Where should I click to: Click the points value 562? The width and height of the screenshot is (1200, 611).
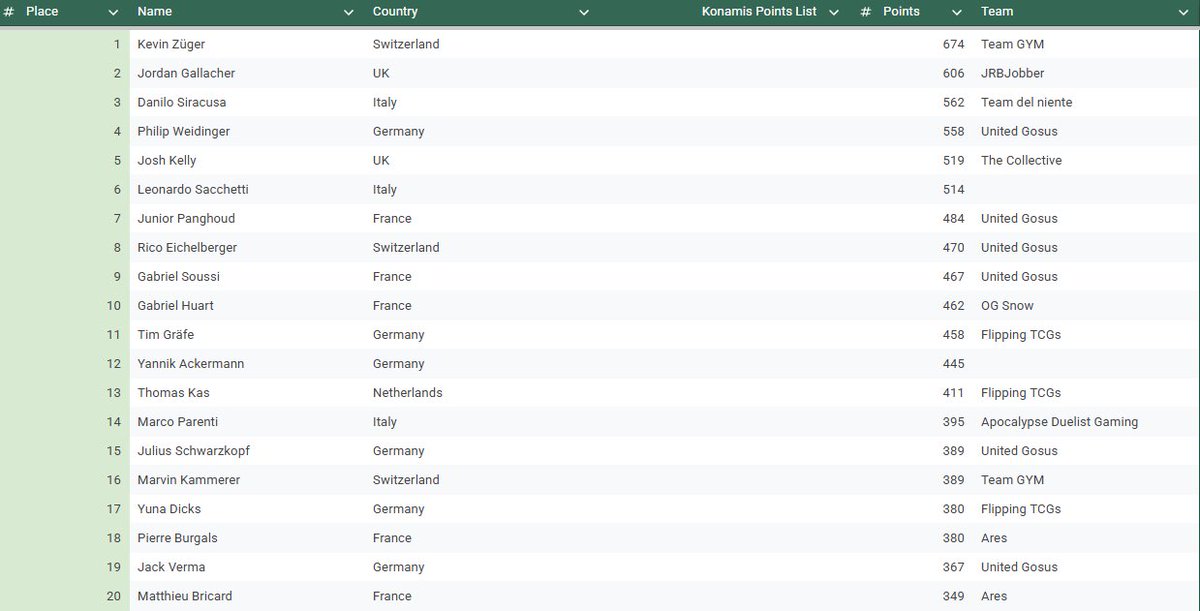(x=953, y=102)
